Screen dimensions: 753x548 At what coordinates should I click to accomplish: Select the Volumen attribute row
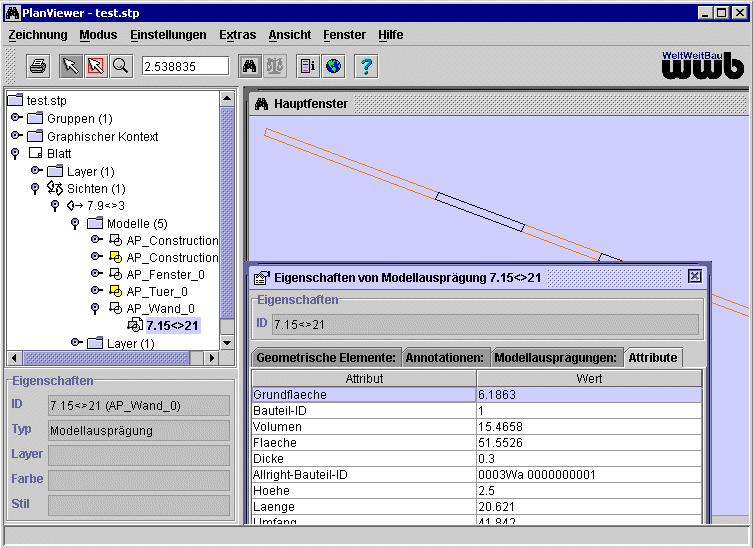coord(476,426)
